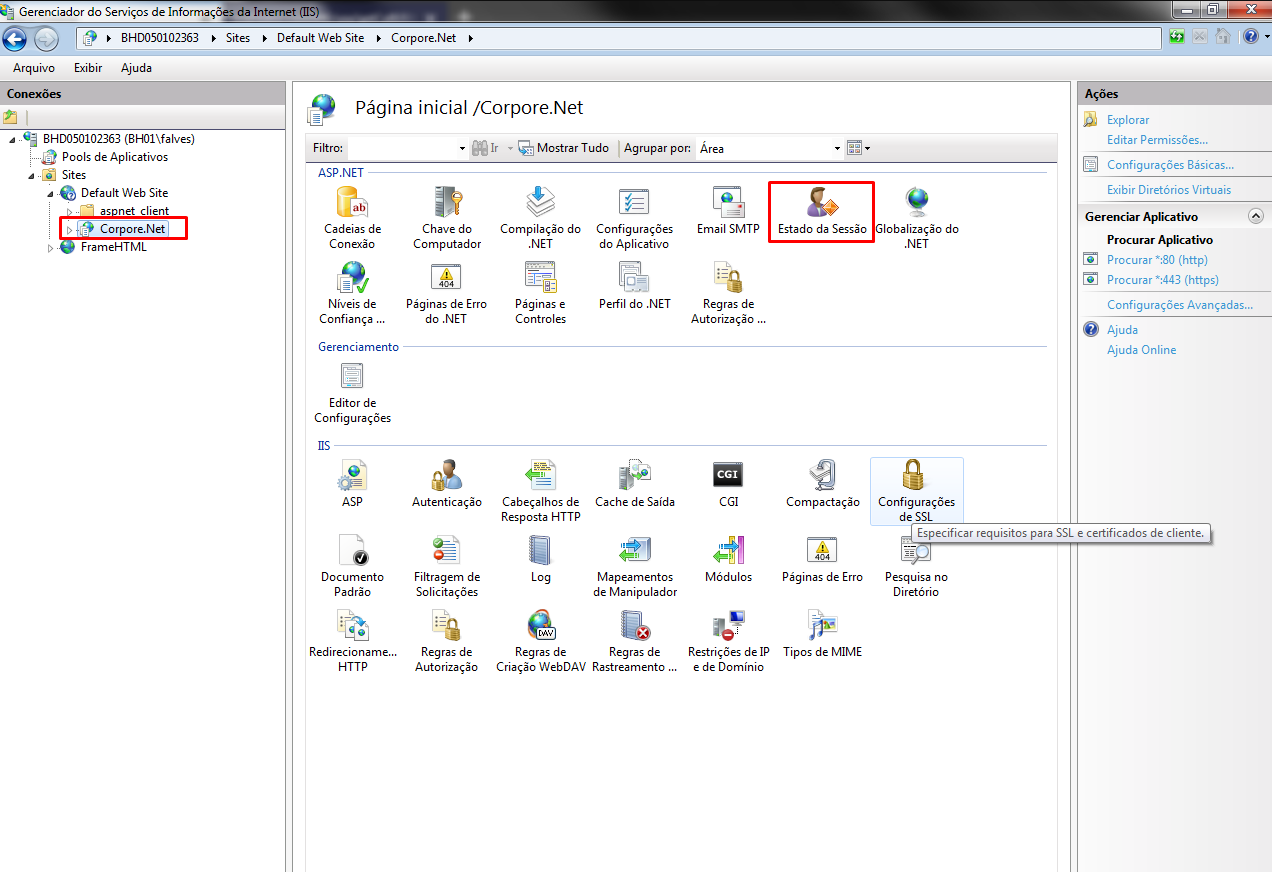Open the Ajuda menu

[136, 68]
